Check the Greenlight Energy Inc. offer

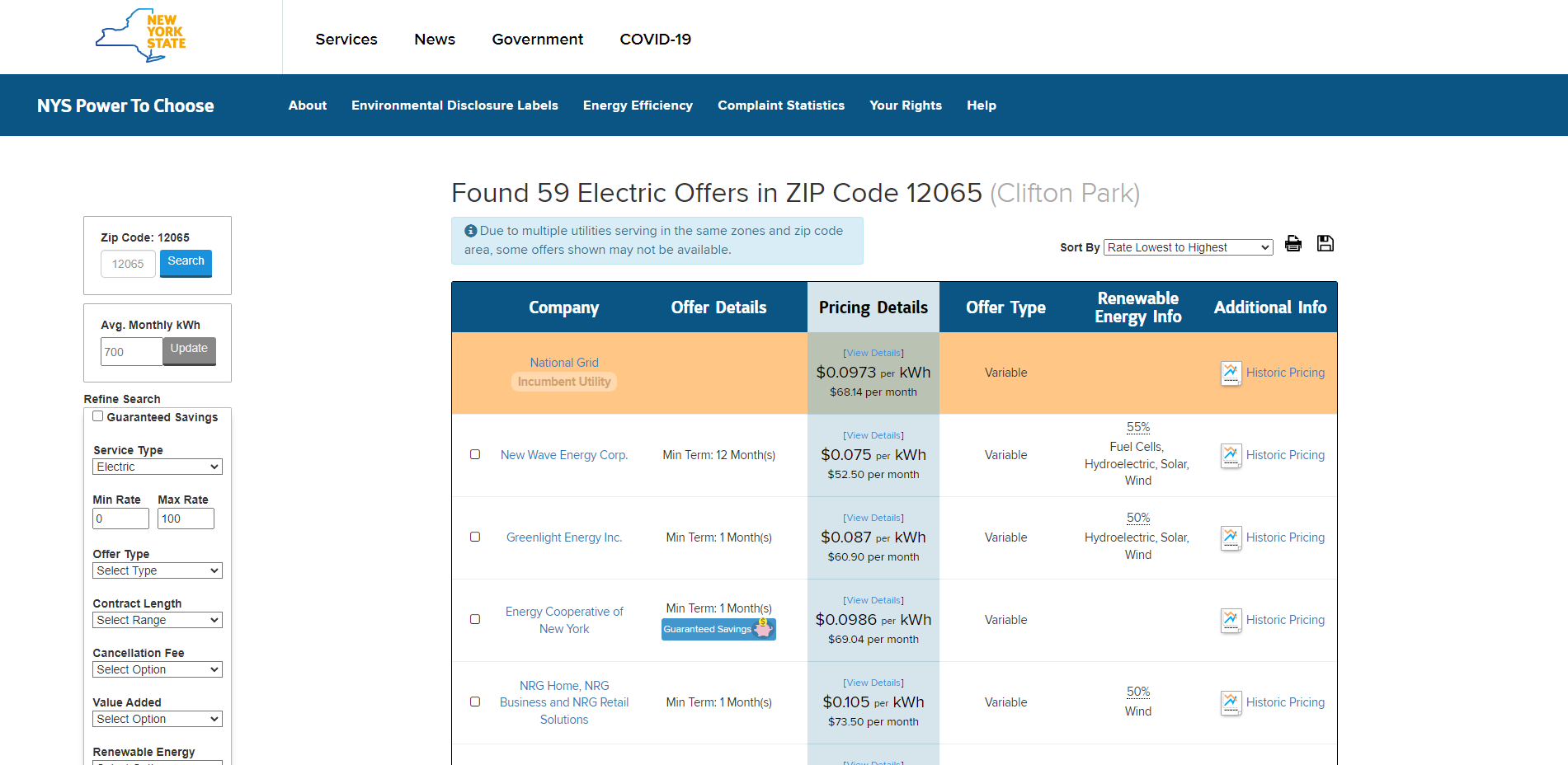[475, 537]
